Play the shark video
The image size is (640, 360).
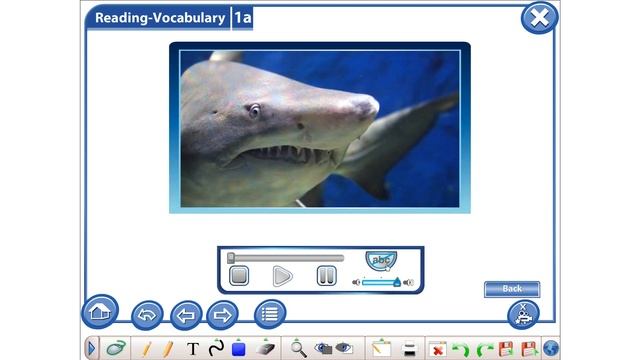[x=282, y=276]
